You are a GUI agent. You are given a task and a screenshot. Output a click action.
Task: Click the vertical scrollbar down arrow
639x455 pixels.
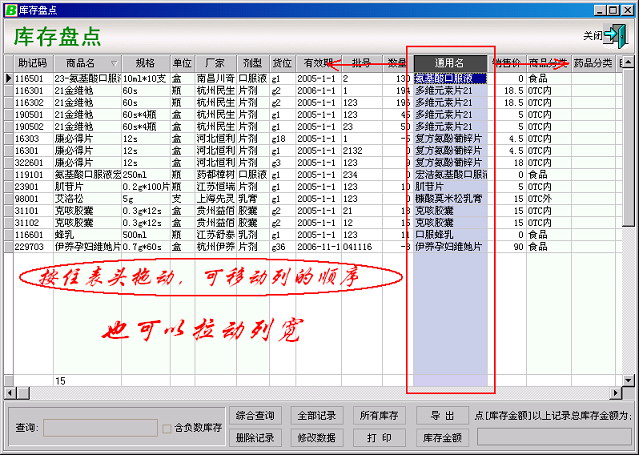tap(630, 379)
